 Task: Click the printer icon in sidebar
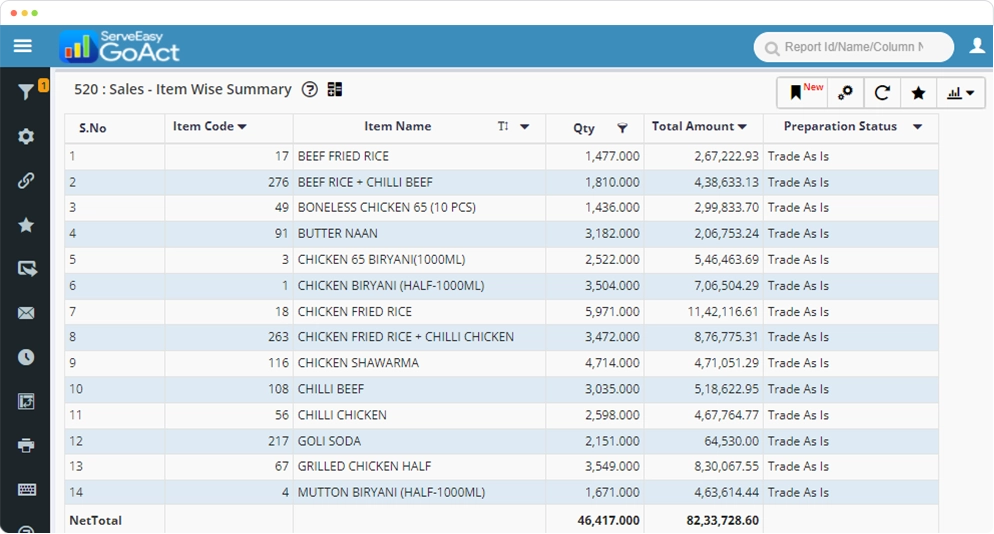coord(26,445)
